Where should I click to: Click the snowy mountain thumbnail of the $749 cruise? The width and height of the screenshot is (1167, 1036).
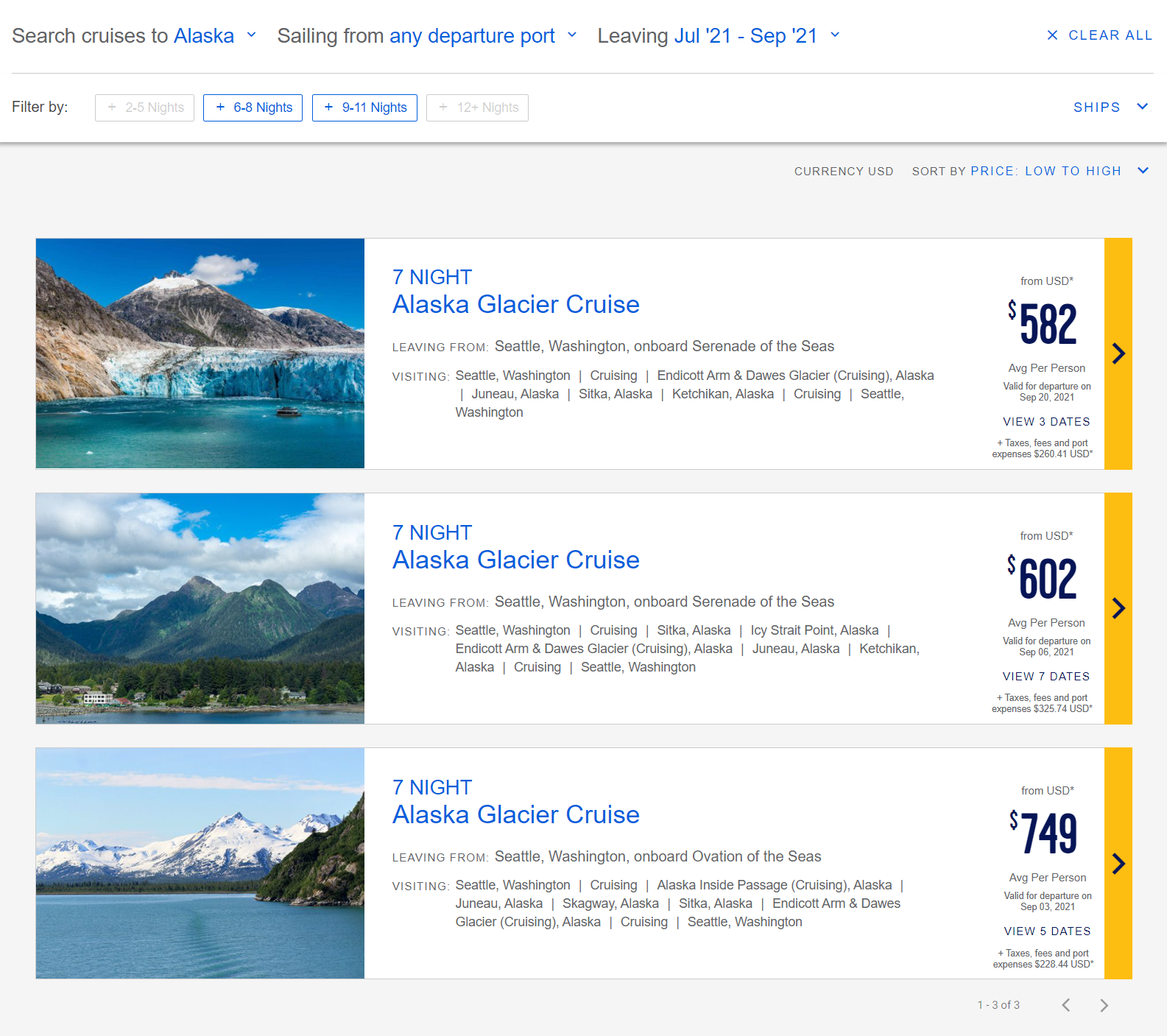click(x=200, y=863)
